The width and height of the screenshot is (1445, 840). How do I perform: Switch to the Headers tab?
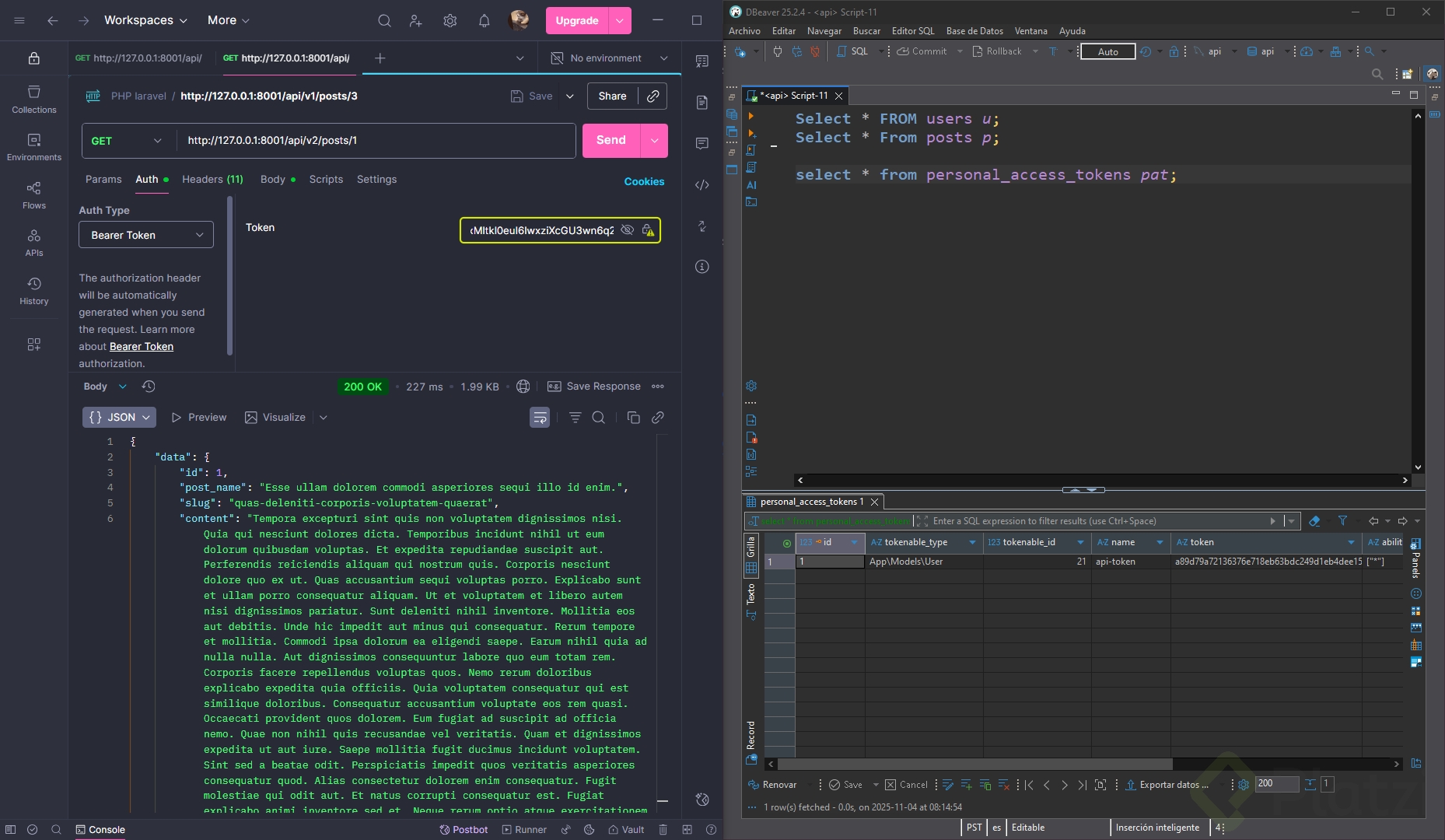tap(212, 179)
